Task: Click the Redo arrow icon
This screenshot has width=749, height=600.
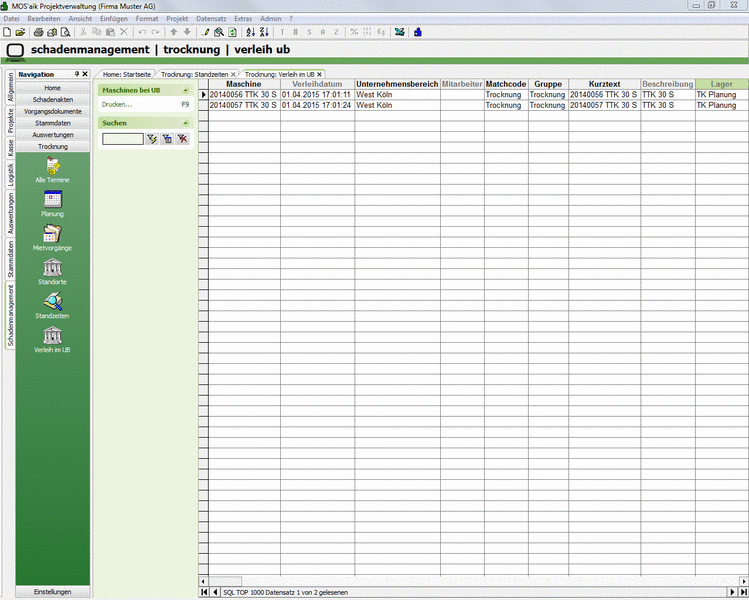Action: (x=155, y=32)
